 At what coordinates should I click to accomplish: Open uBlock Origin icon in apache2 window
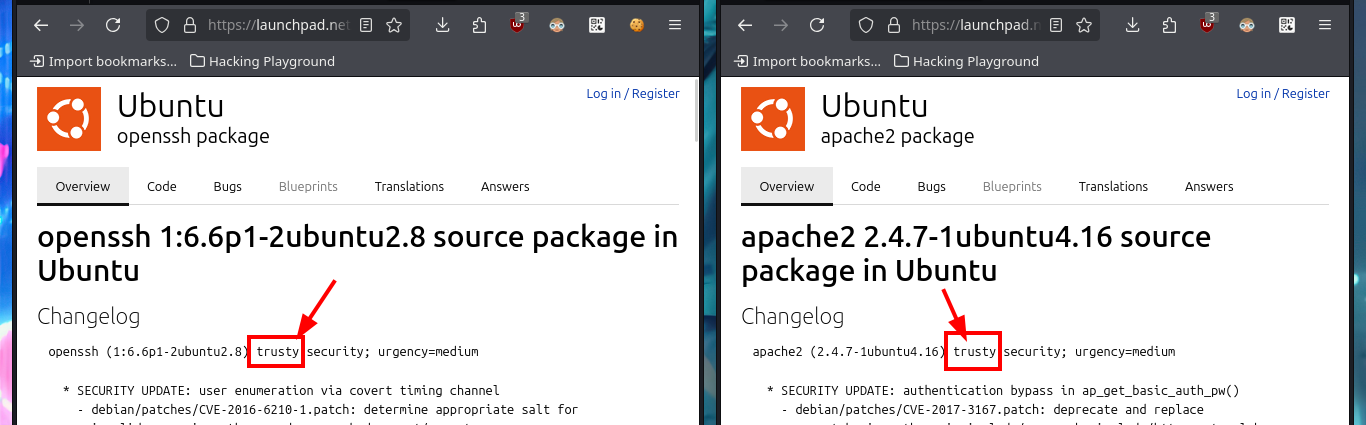click(x=1209, y=24)
